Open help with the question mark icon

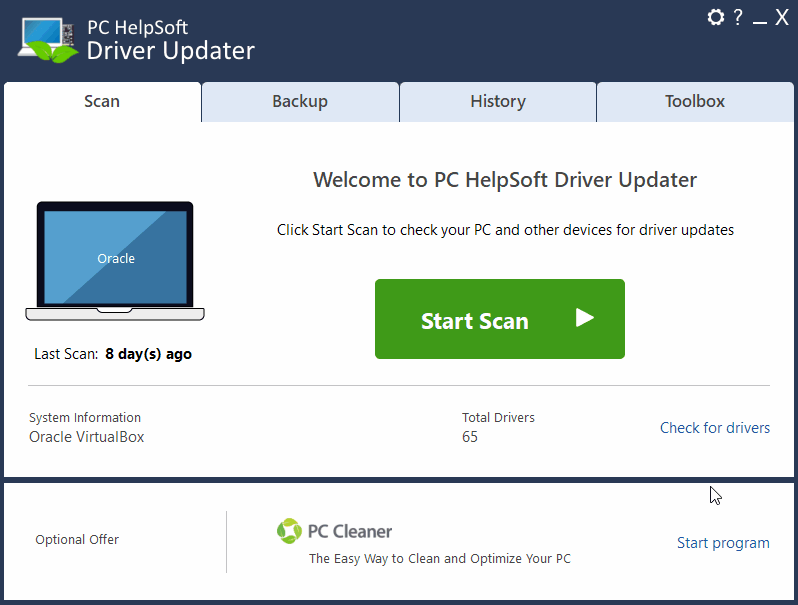click(x=738, y=17)
